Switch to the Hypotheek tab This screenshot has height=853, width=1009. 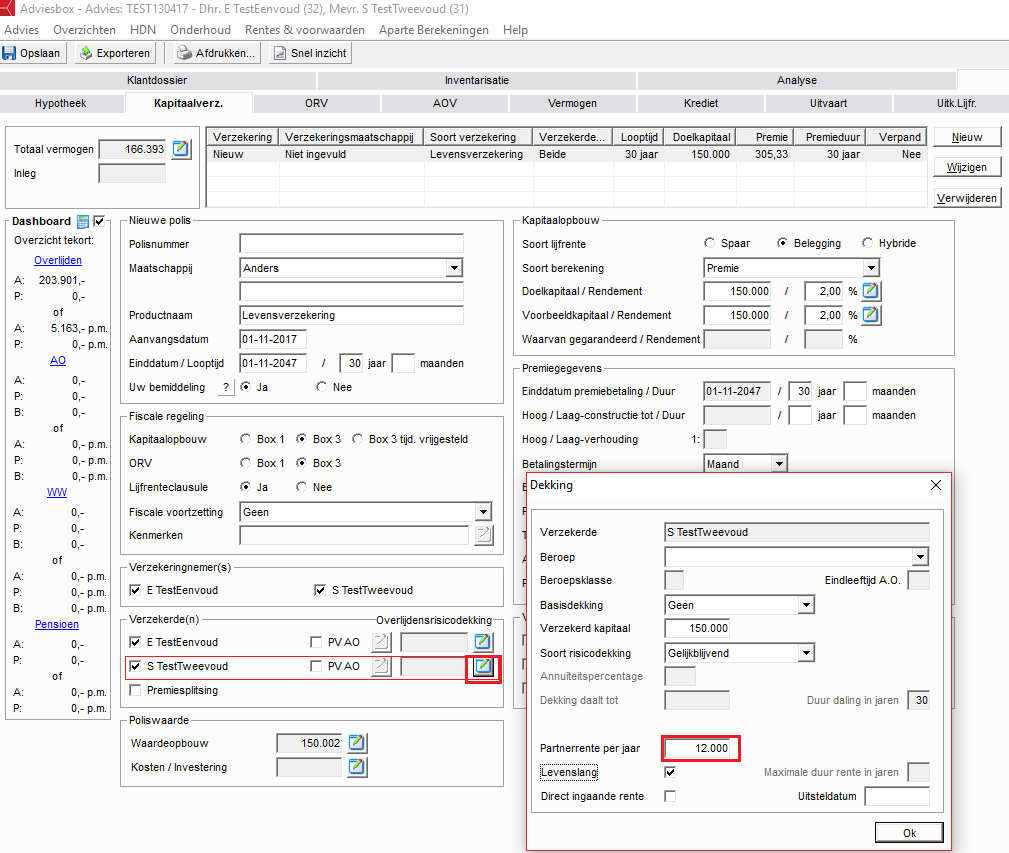(60, 103)
